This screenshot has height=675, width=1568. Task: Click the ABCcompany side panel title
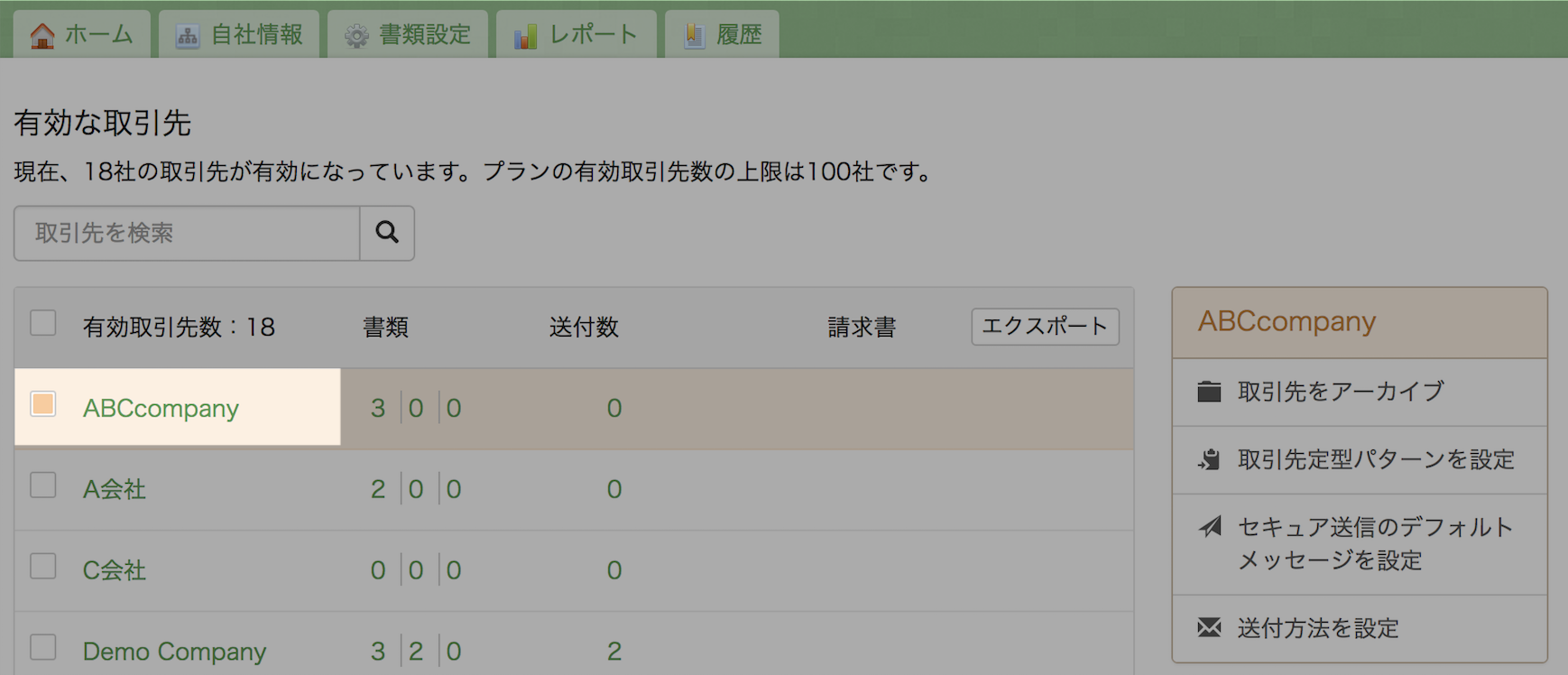[x=1287, y=321]
